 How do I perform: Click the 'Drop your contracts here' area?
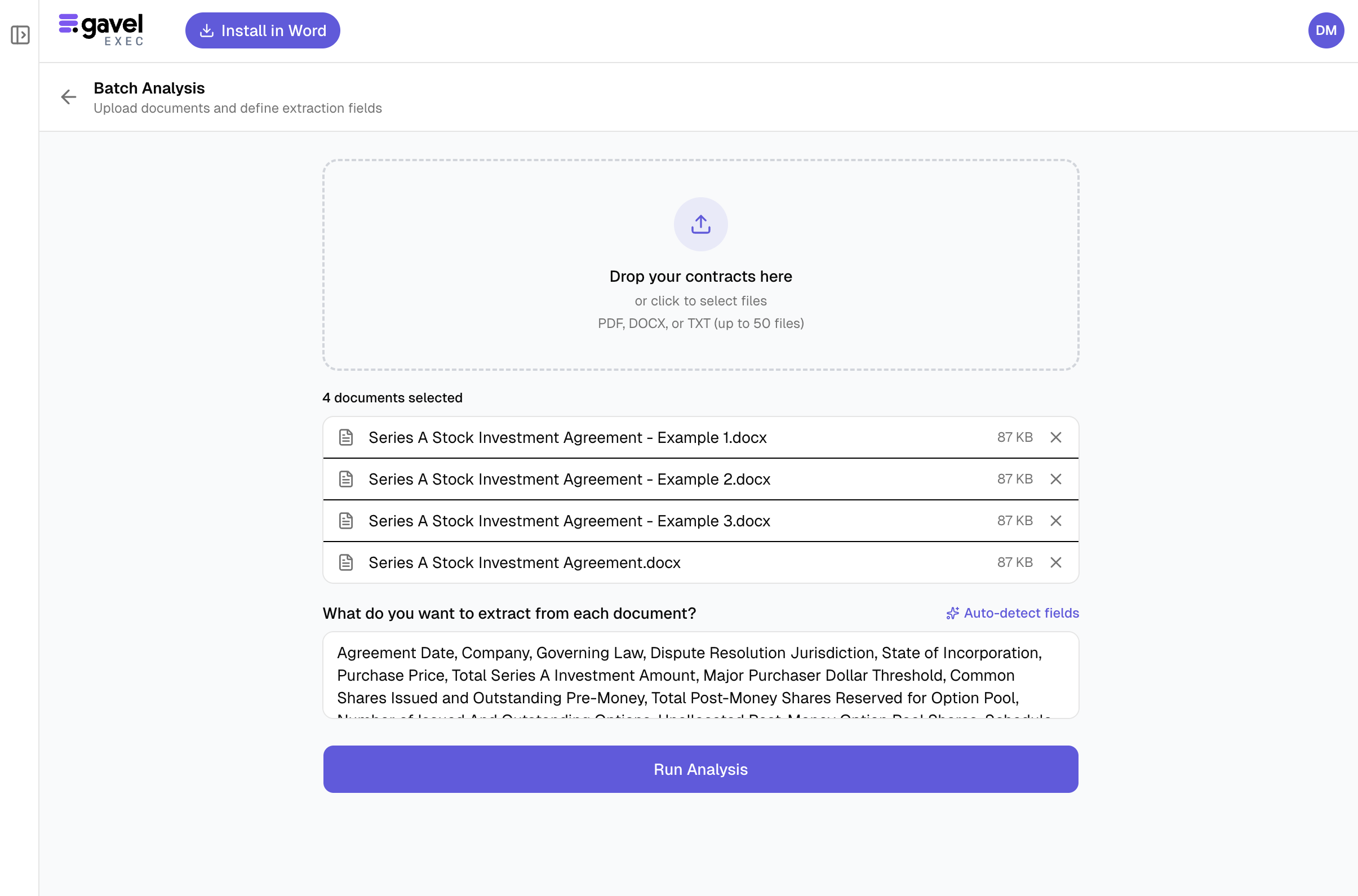click(x=700, y=277)
